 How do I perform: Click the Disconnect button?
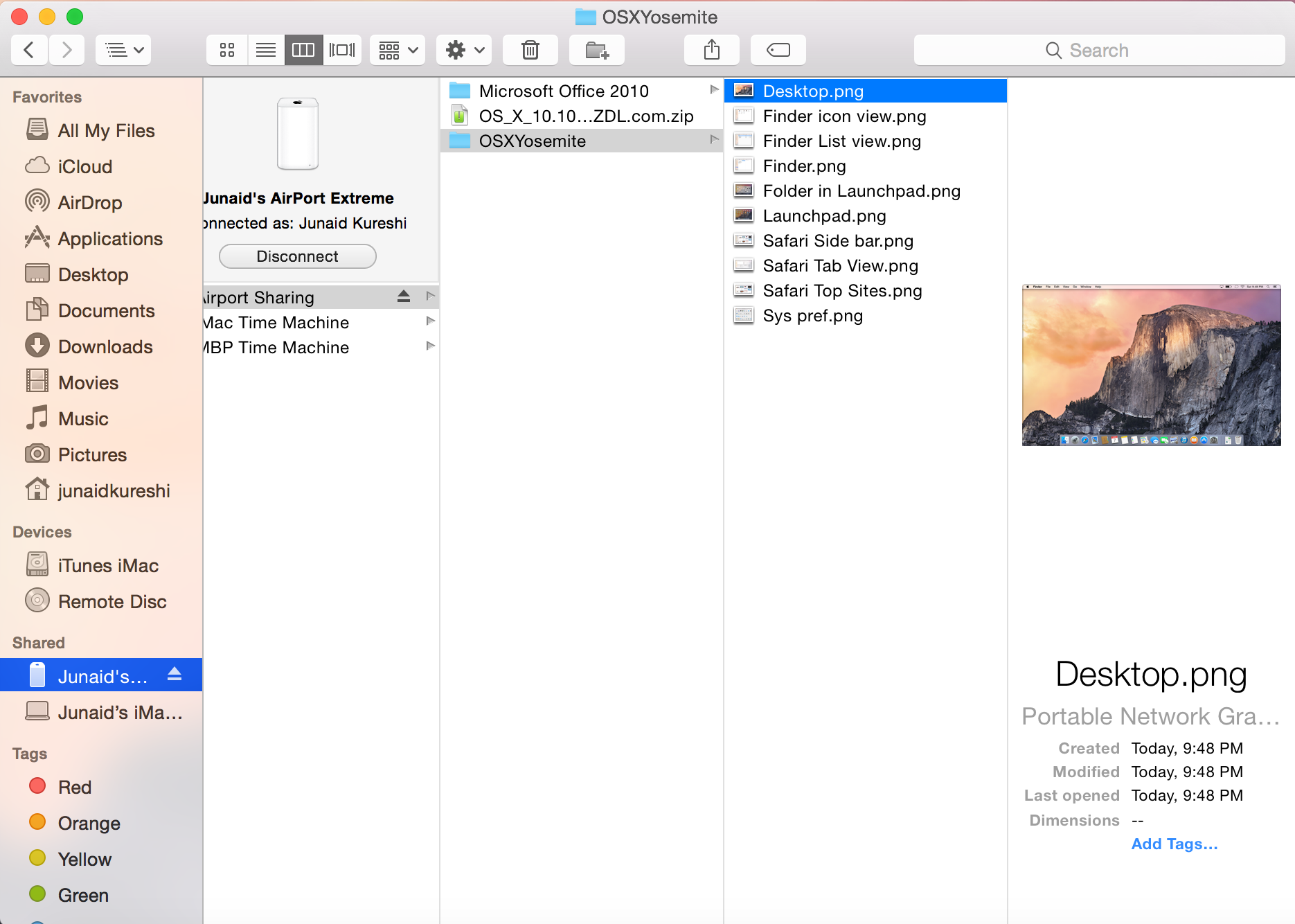pyautogui.click(x=298, y=256)
